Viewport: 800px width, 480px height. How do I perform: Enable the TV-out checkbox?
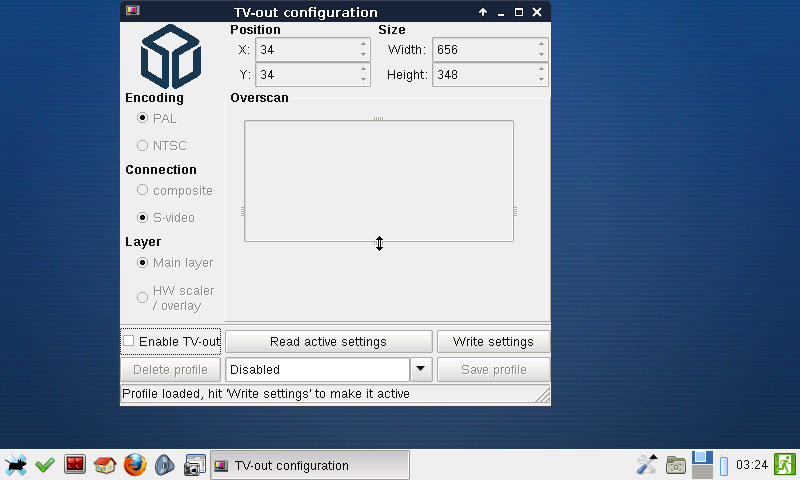(x=128, y=341)
